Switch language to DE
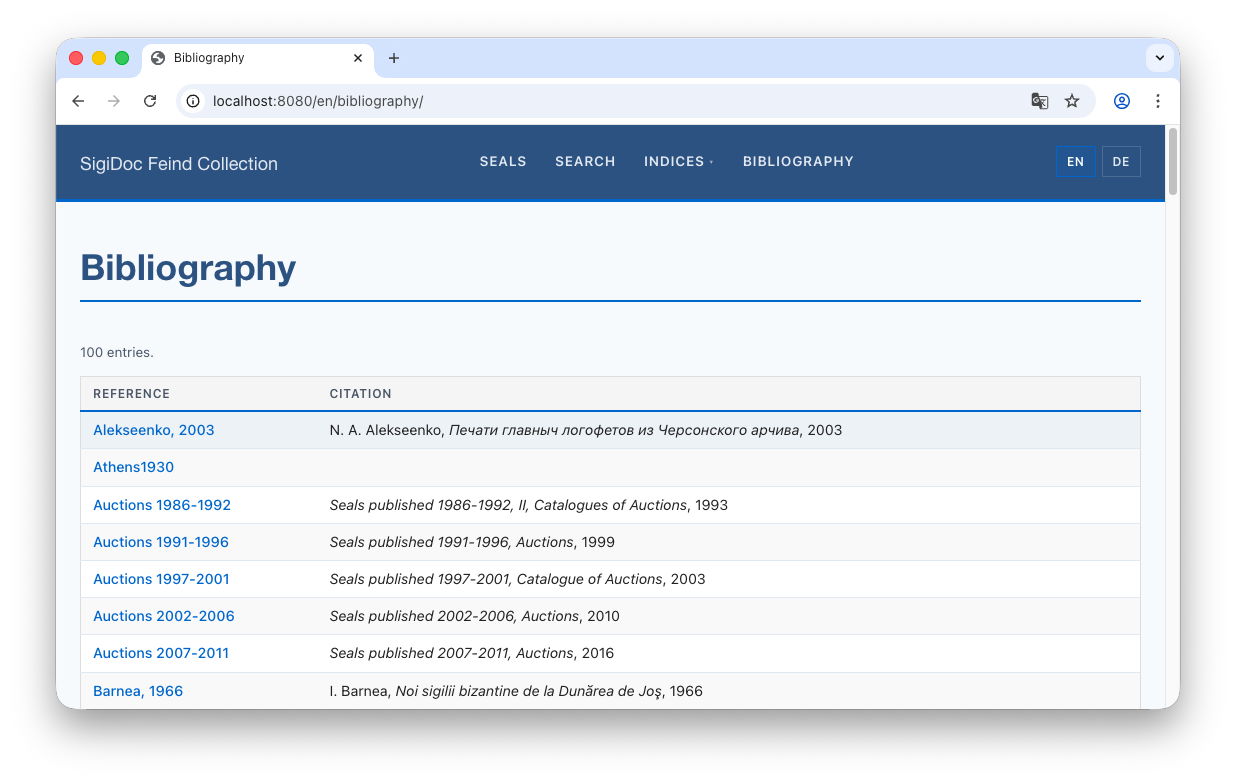The width and height of the screenshot is (1236, 783). click(x=1121, y=162)
